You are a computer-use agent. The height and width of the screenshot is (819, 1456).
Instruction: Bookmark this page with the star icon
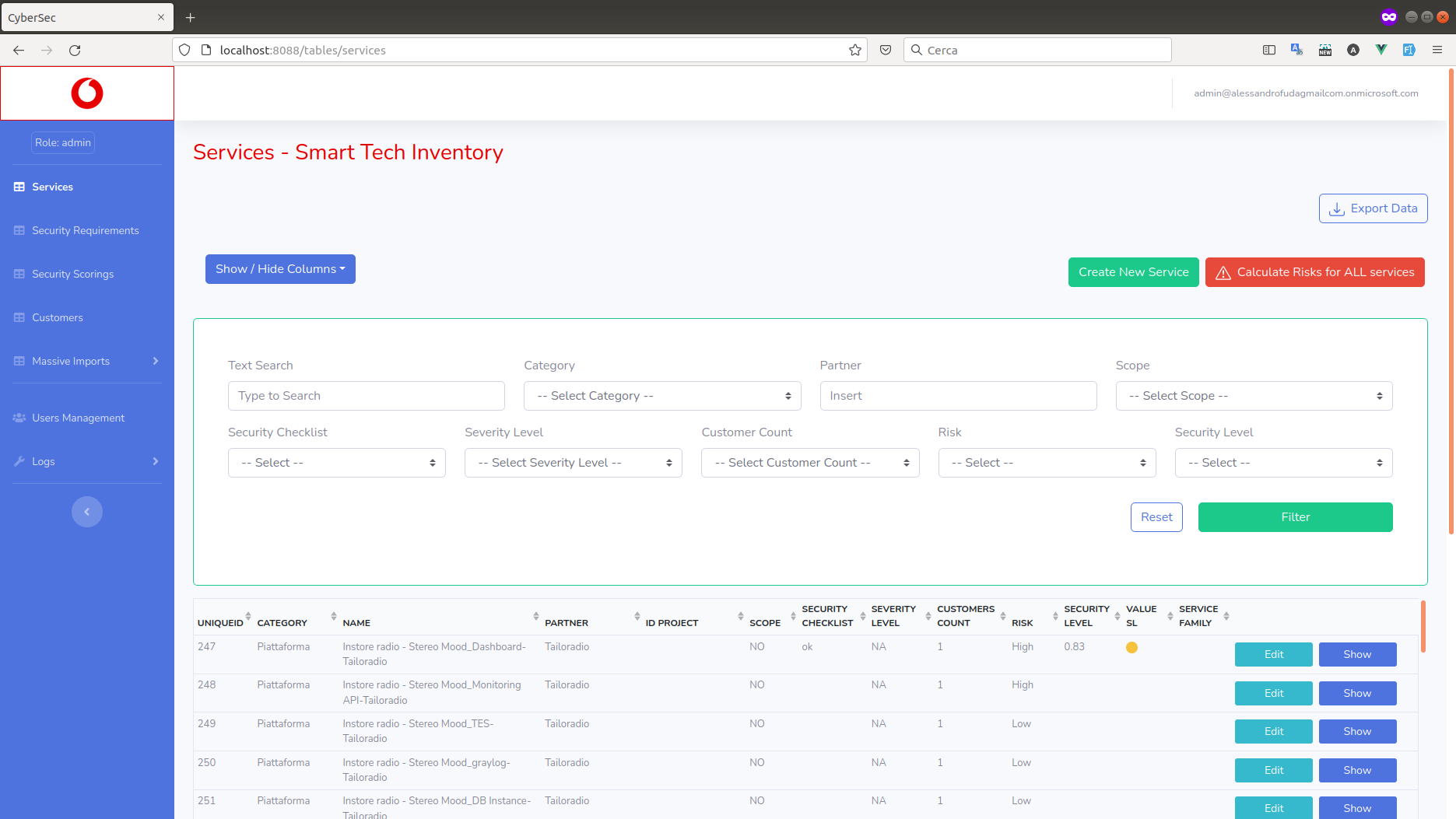[855, 50]
